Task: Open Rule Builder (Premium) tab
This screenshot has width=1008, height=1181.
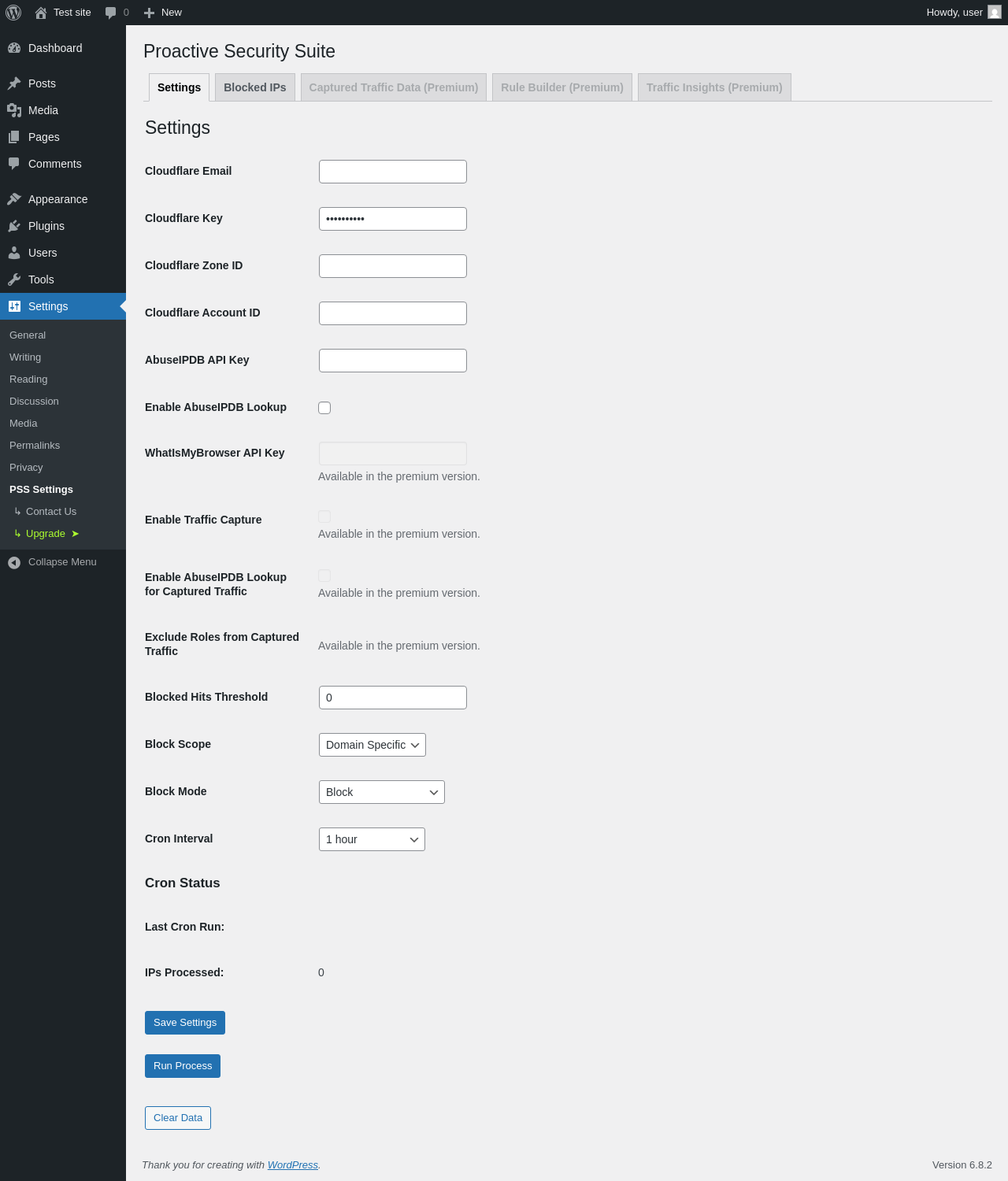Action: click(x=562, y=87)
